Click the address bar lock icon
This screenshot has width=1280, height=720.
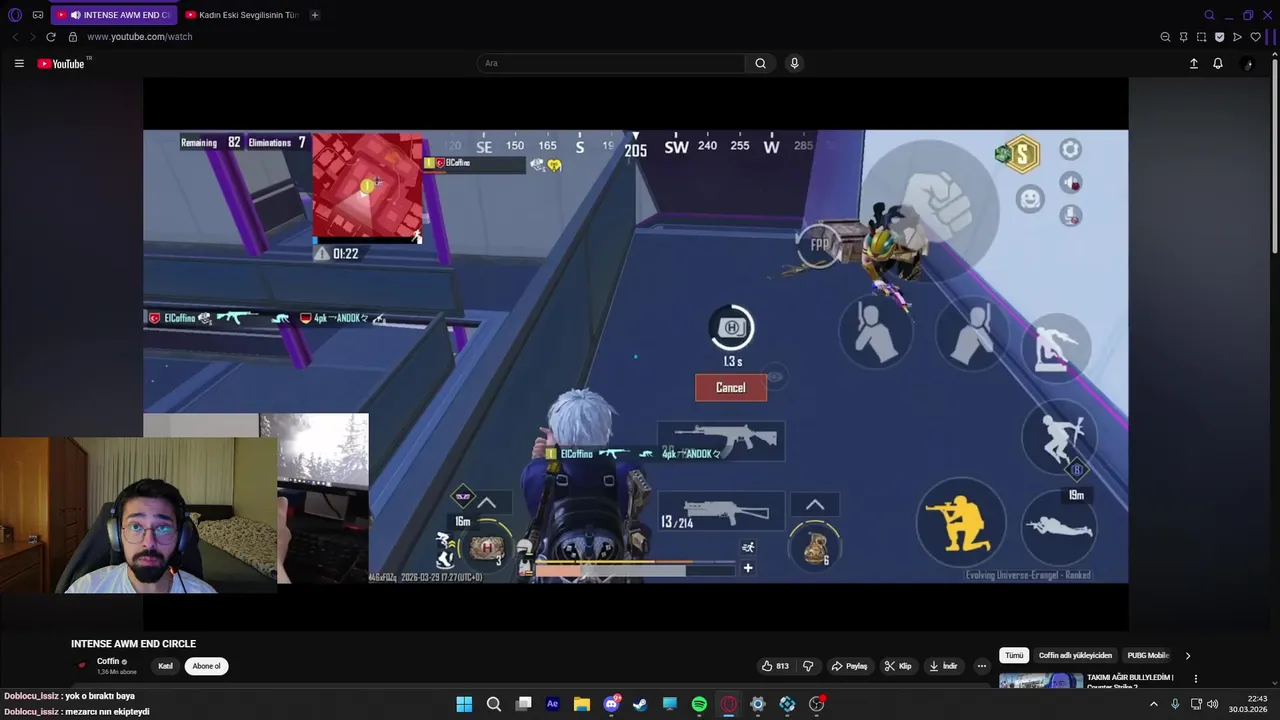(x=72, y=37)
